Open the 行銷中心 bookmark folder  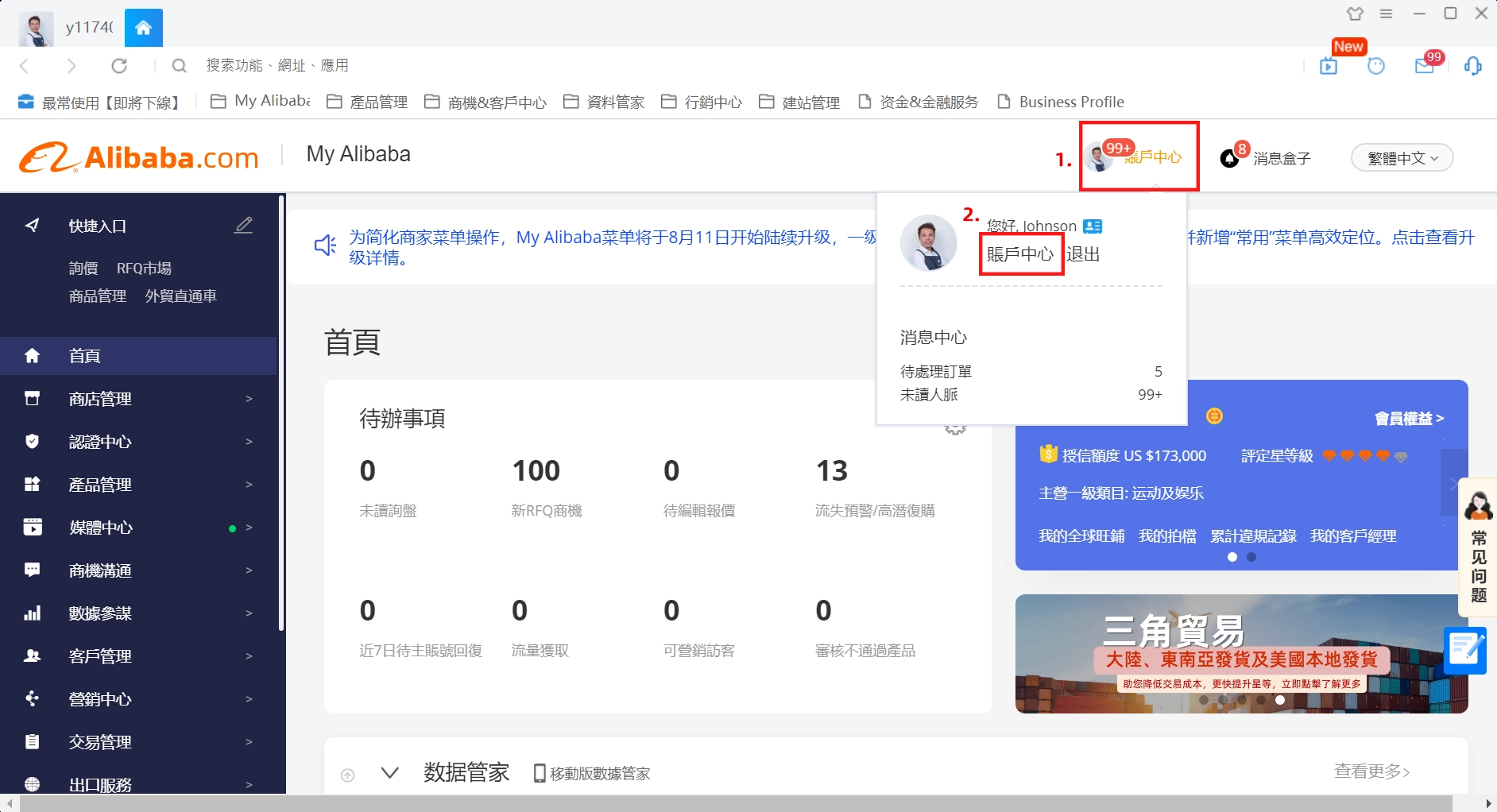coord(702,102)
